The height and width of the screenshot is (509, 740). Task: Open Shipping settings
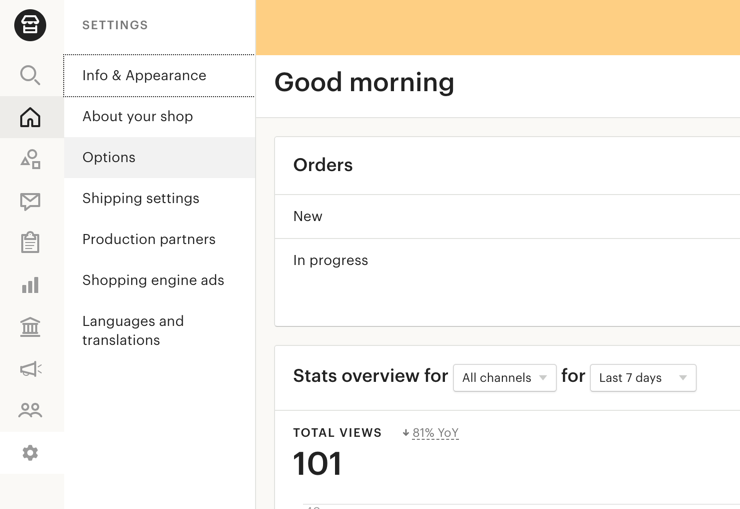(141, 199)
